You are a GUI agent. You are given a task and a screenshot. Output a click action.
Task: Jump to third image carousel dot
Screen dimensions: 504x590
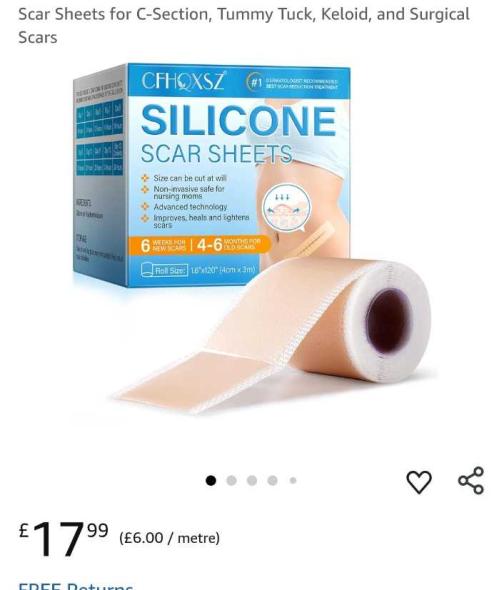(252, 481)
